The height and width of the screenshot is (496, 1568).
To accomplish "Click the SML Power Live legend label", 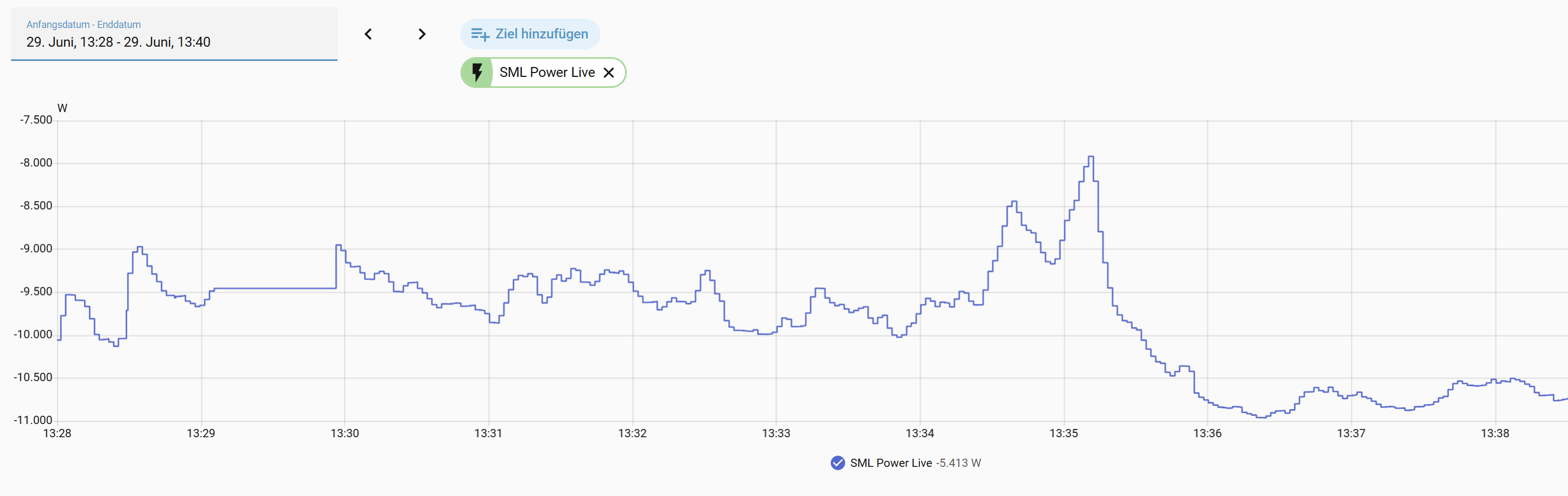I will tap(891, 463).
